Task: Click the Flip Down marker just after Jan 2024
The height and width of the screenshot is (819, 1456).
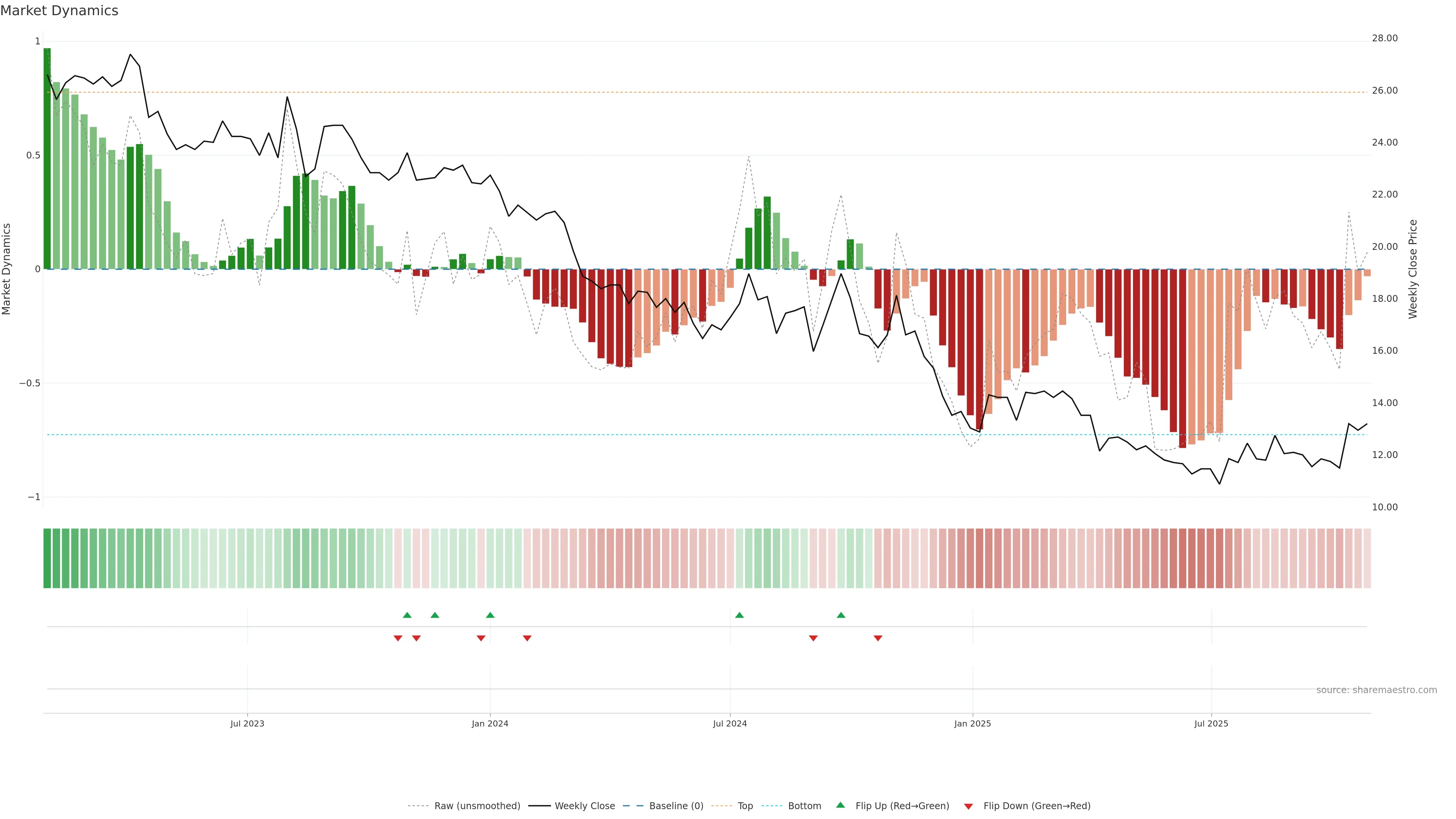Action: click(527, 638)
